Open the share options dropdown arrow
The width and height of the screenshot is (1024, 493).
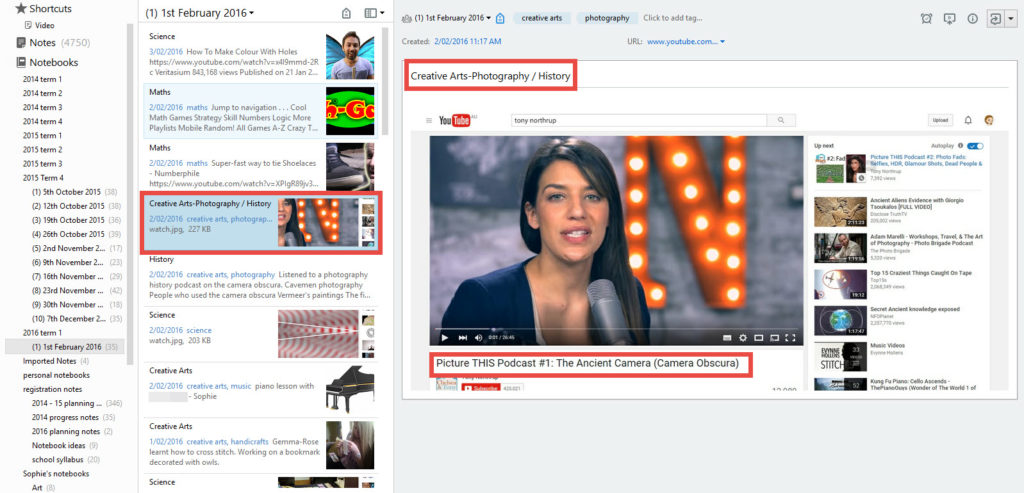(x=1012, y=18)
